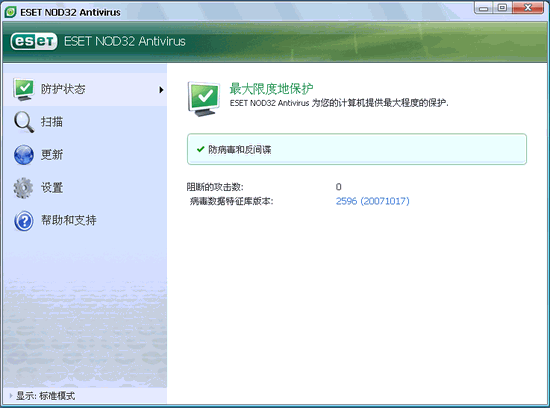Click the blocked attacks value 0
The width and height of the screenshot is (550, 408).
coord(338,187)
